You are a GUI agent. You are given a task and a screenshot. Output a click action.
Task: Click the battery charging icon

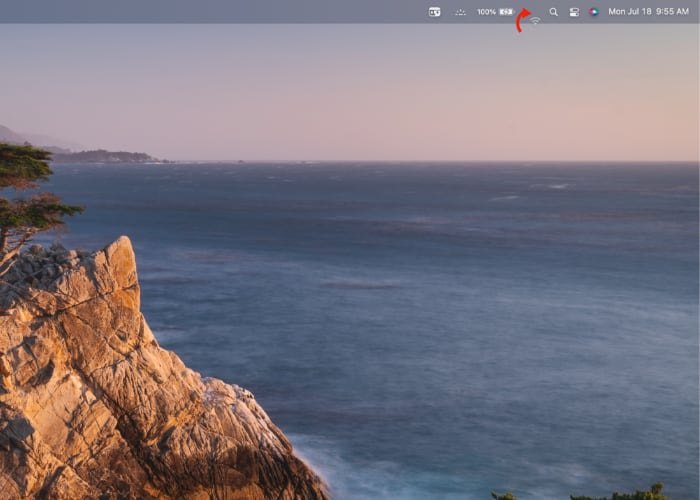click(507, 12)
